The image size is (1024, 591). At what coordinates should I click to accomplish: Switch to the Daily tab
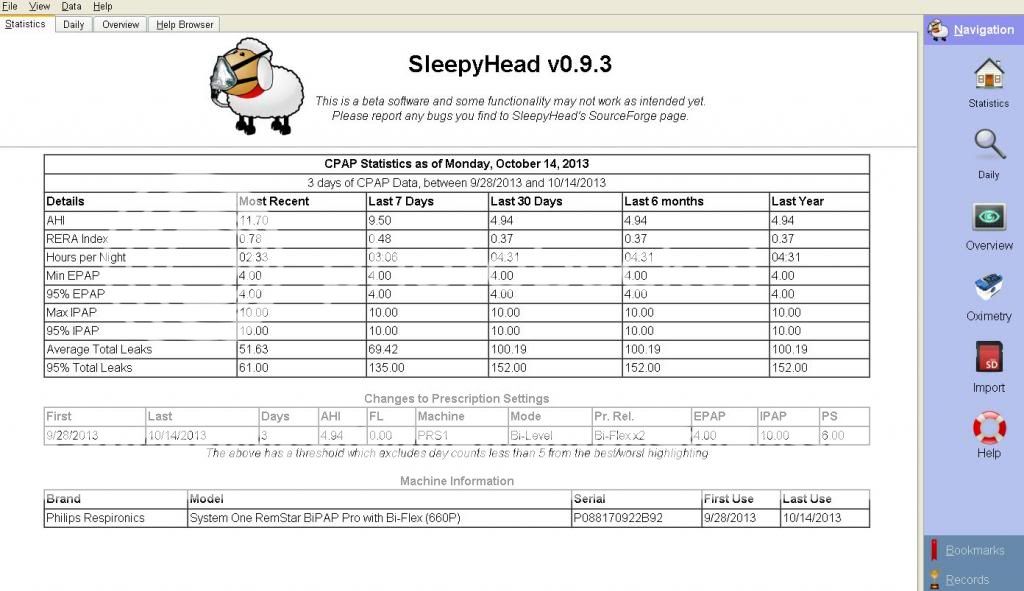point(73,24)
